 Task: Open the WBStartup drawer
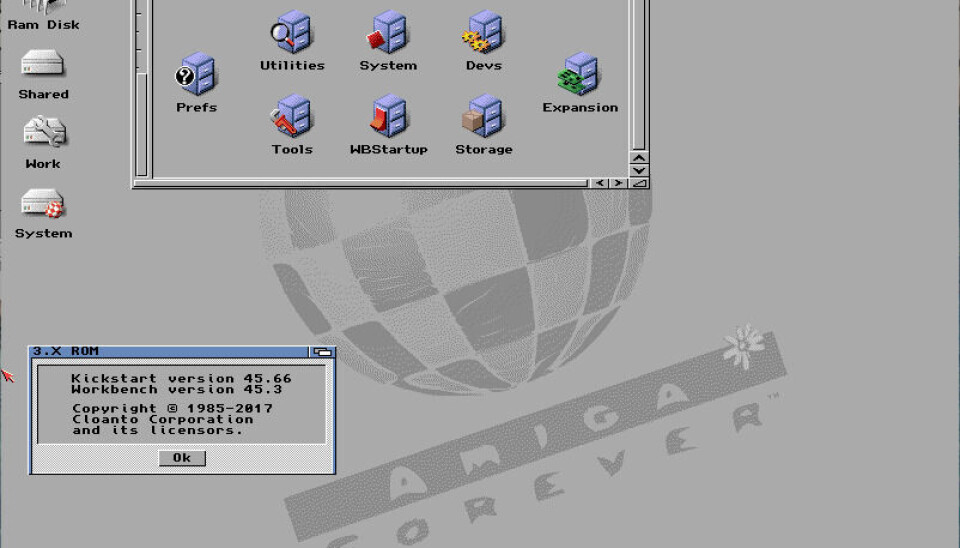[388, 124]
